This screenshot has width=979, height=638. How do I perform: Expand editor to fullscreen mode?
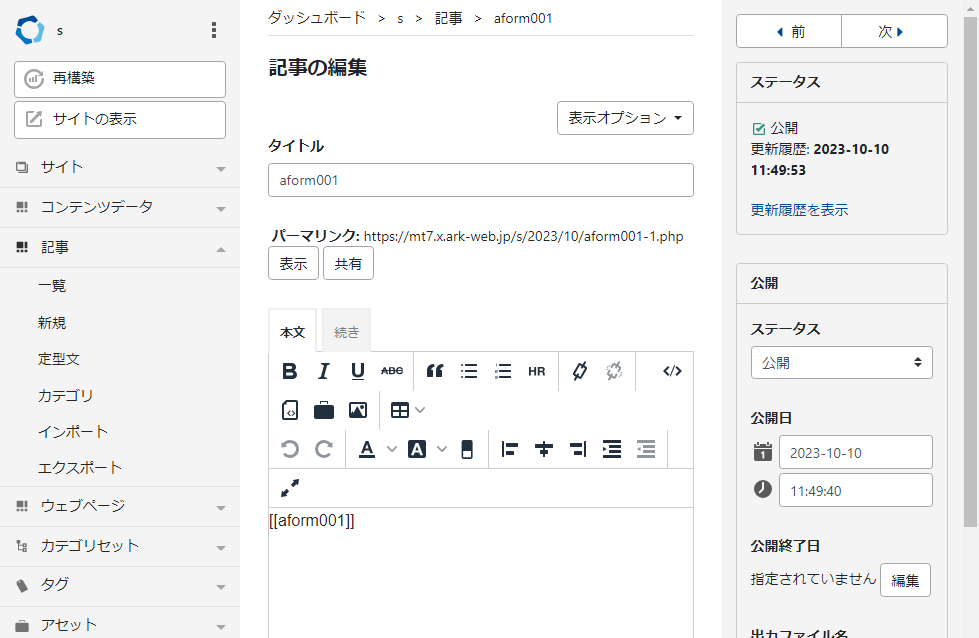click(x=290, y=488)
